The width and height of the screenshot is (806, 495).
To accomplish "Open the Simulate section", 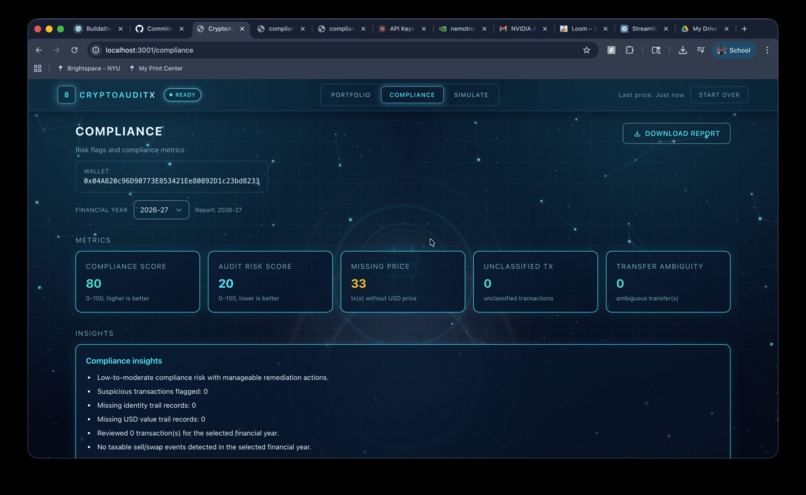I will tap(471, 95).
